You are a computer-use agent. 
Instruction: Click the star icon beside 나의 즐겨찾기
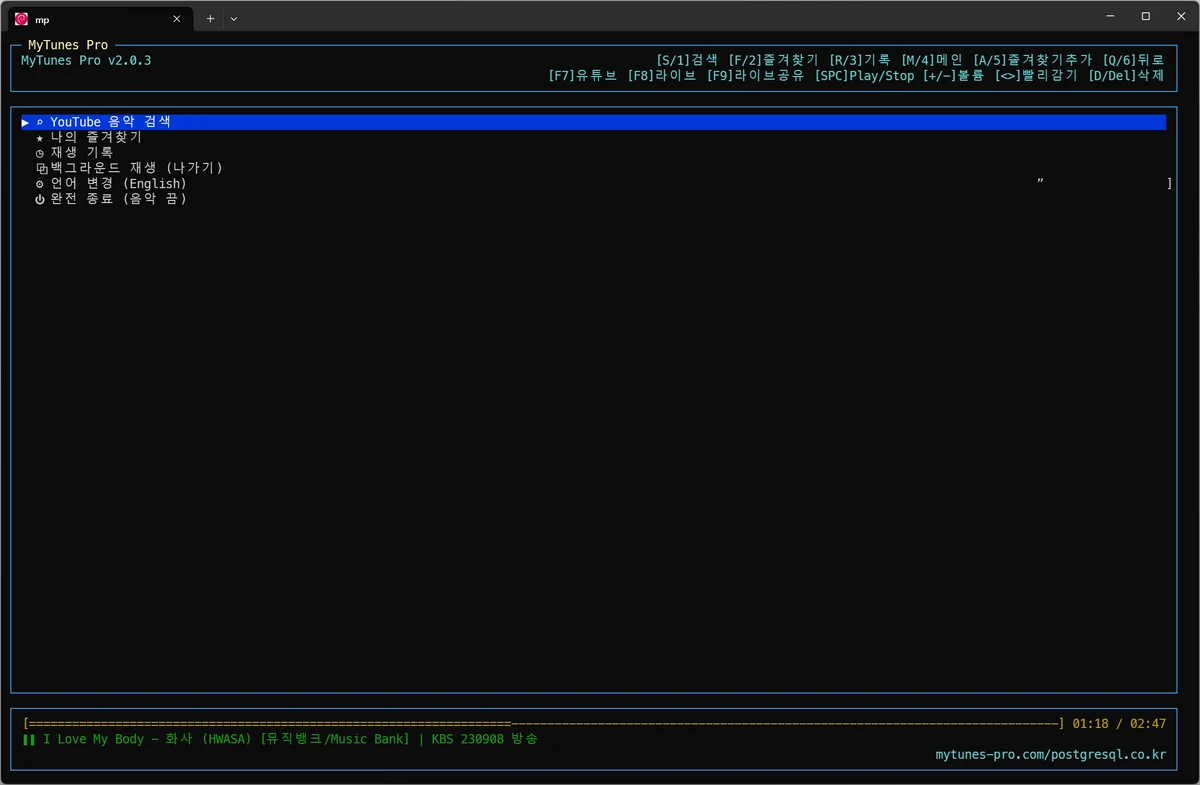point(40,138)
